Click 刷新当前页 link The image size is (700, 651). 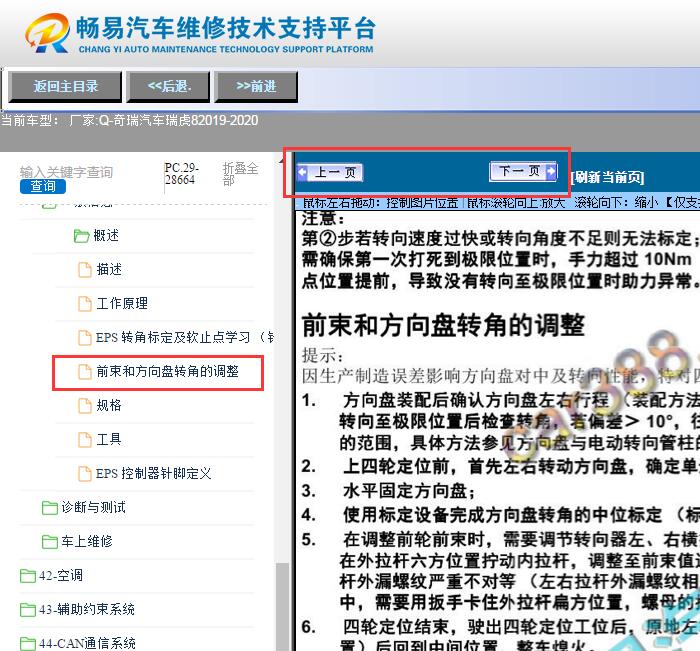[607, 177]
